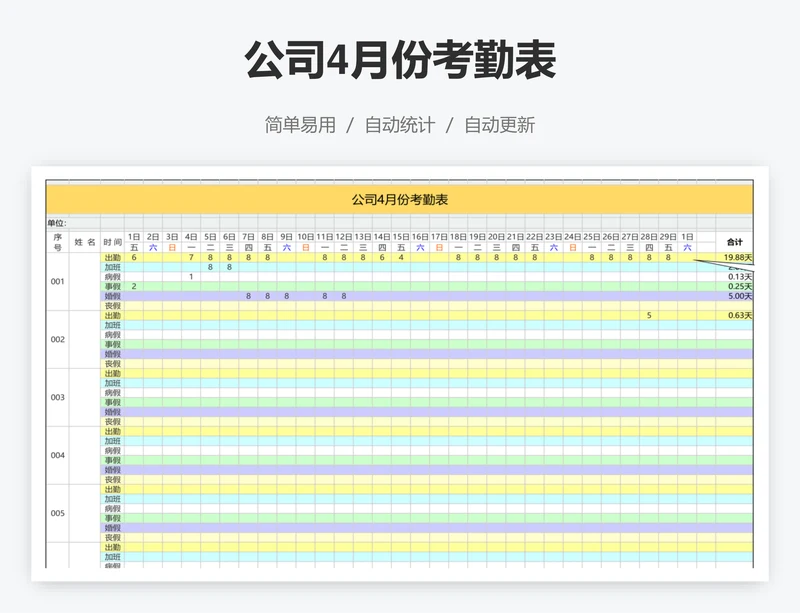Select the 28日 date header
The image size is (800, 613).
click(649, 237)
